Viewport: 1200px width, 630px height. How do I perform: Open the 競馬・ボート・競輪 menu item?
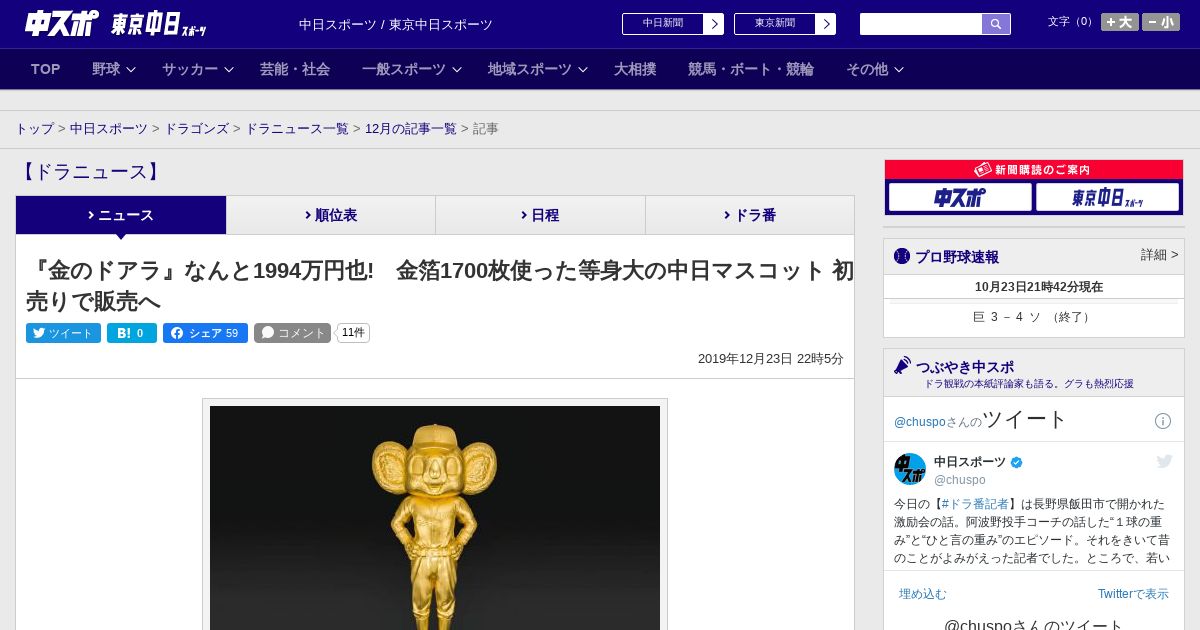tap(751, 69)
